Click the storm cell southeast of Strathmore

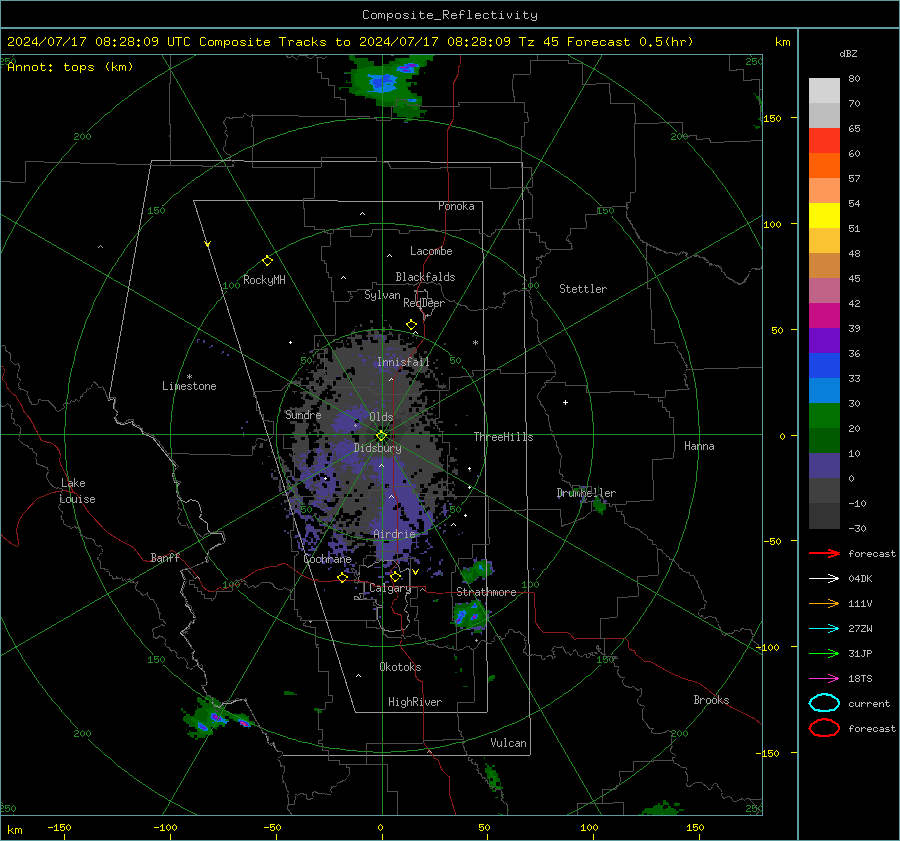470,616
